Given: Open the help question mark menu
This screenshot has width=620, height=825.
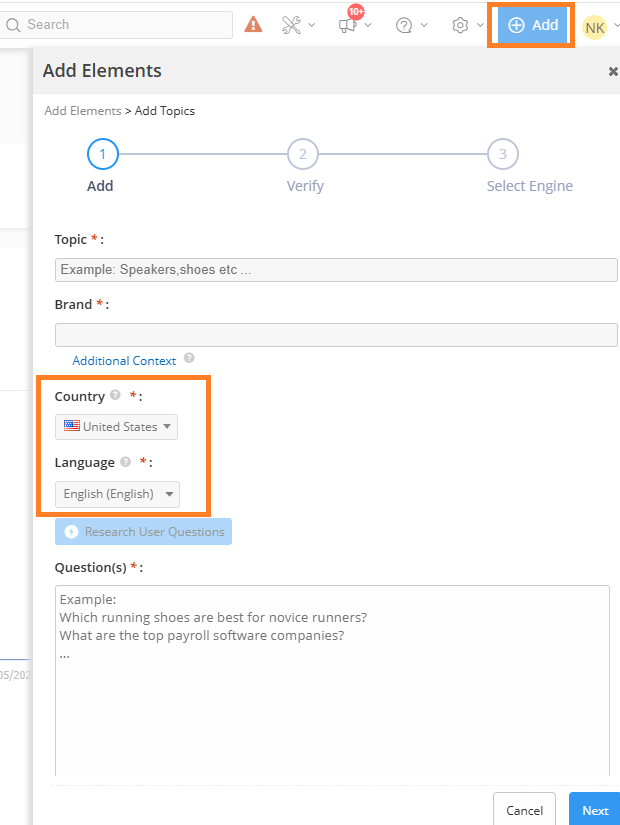Looking at the screenshot, I should 404,25.
